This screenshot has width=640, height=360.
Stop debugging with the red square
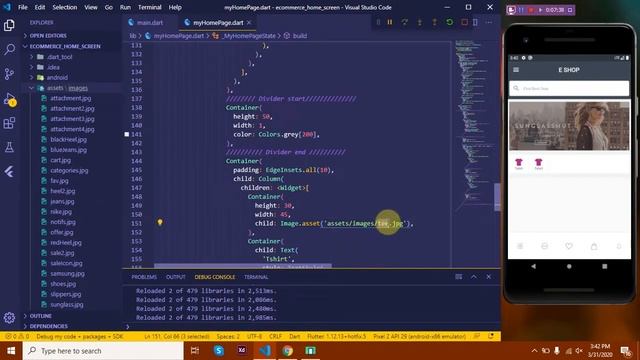(464, 22)
